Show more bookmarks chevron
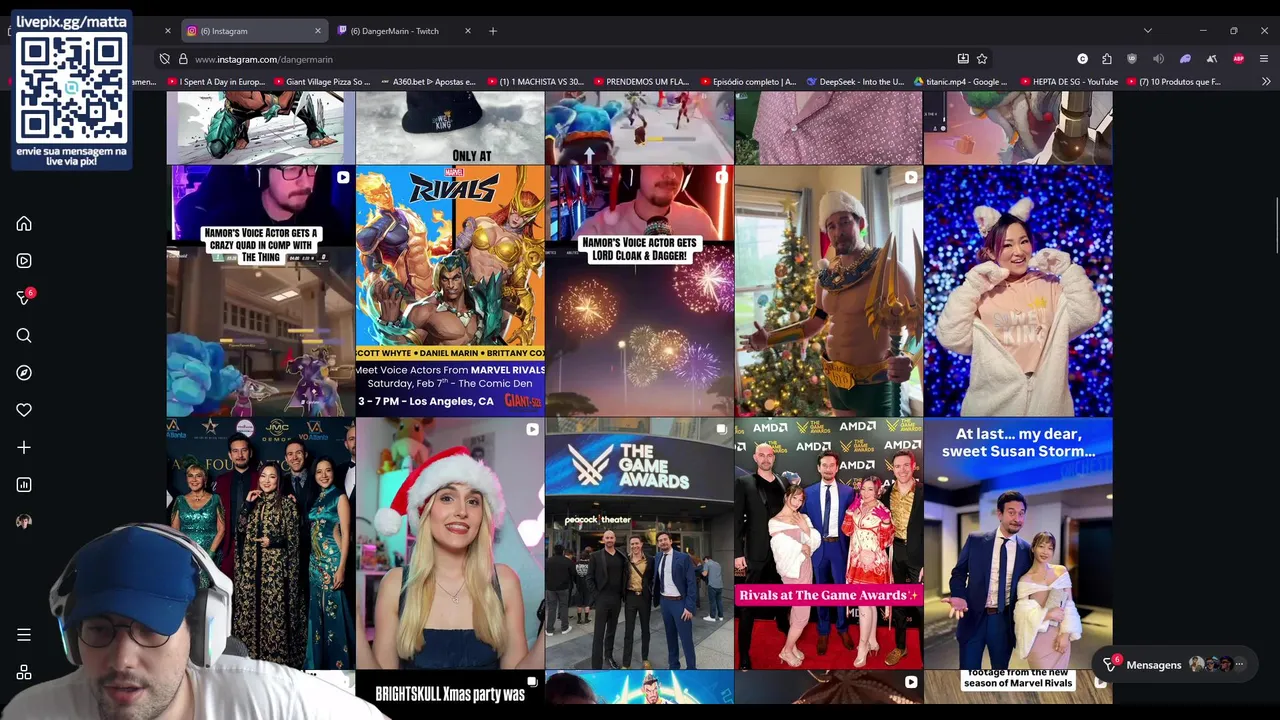Screen dimensions: 1280x720 tap(1266, 82)
